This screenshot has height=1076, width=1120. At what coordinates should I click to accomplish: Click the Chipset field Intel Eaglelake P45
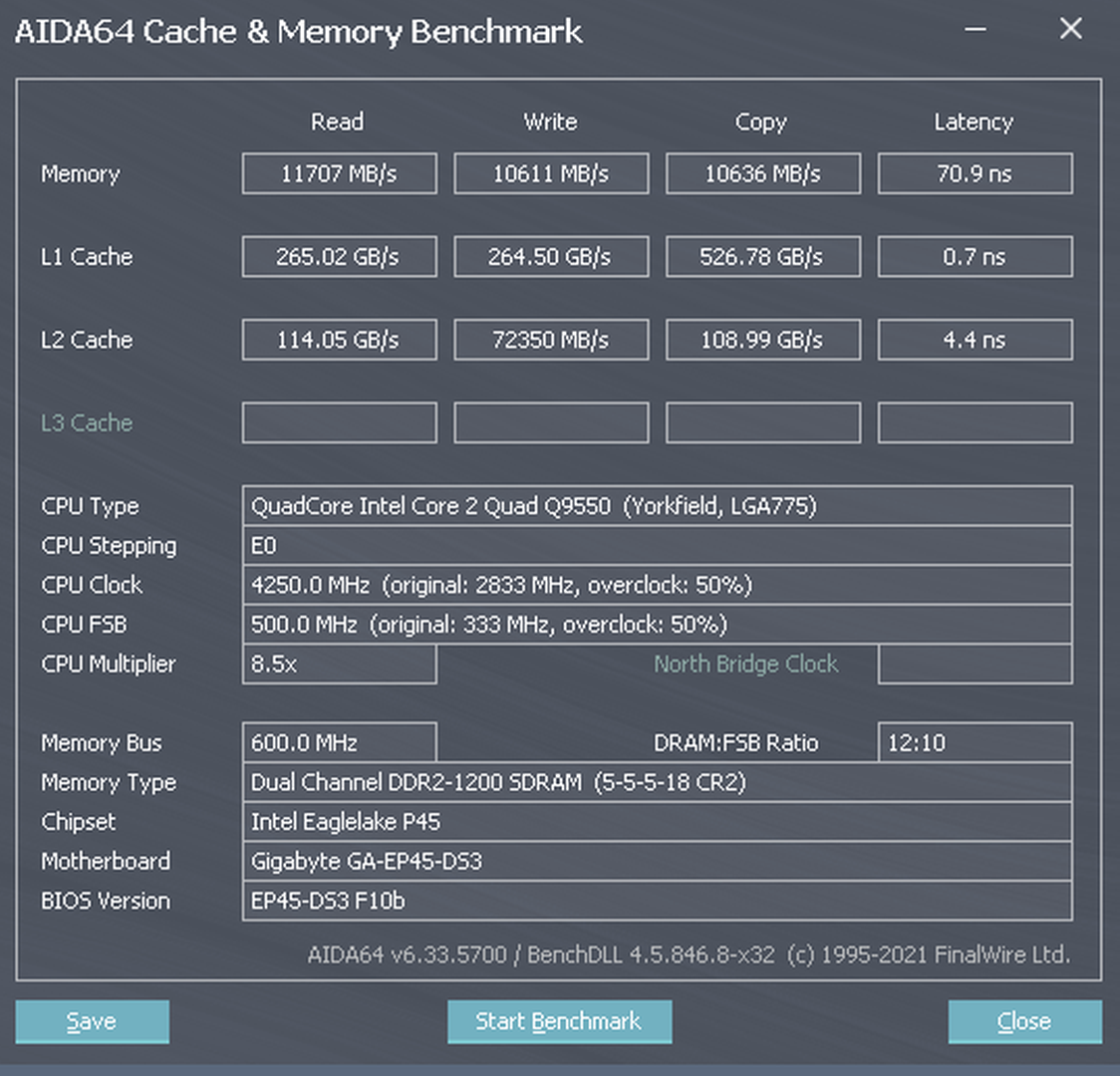[x=657, y=822]
